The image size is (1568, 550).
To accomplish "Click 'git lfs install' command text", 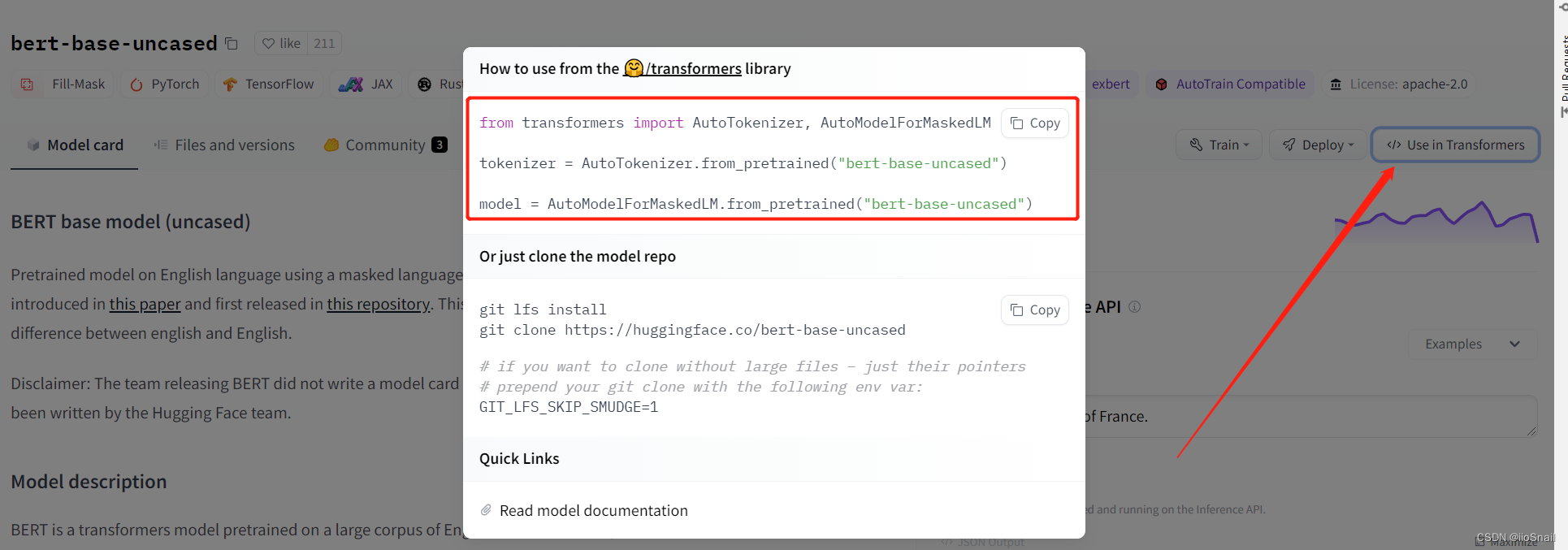I will 543,310.
